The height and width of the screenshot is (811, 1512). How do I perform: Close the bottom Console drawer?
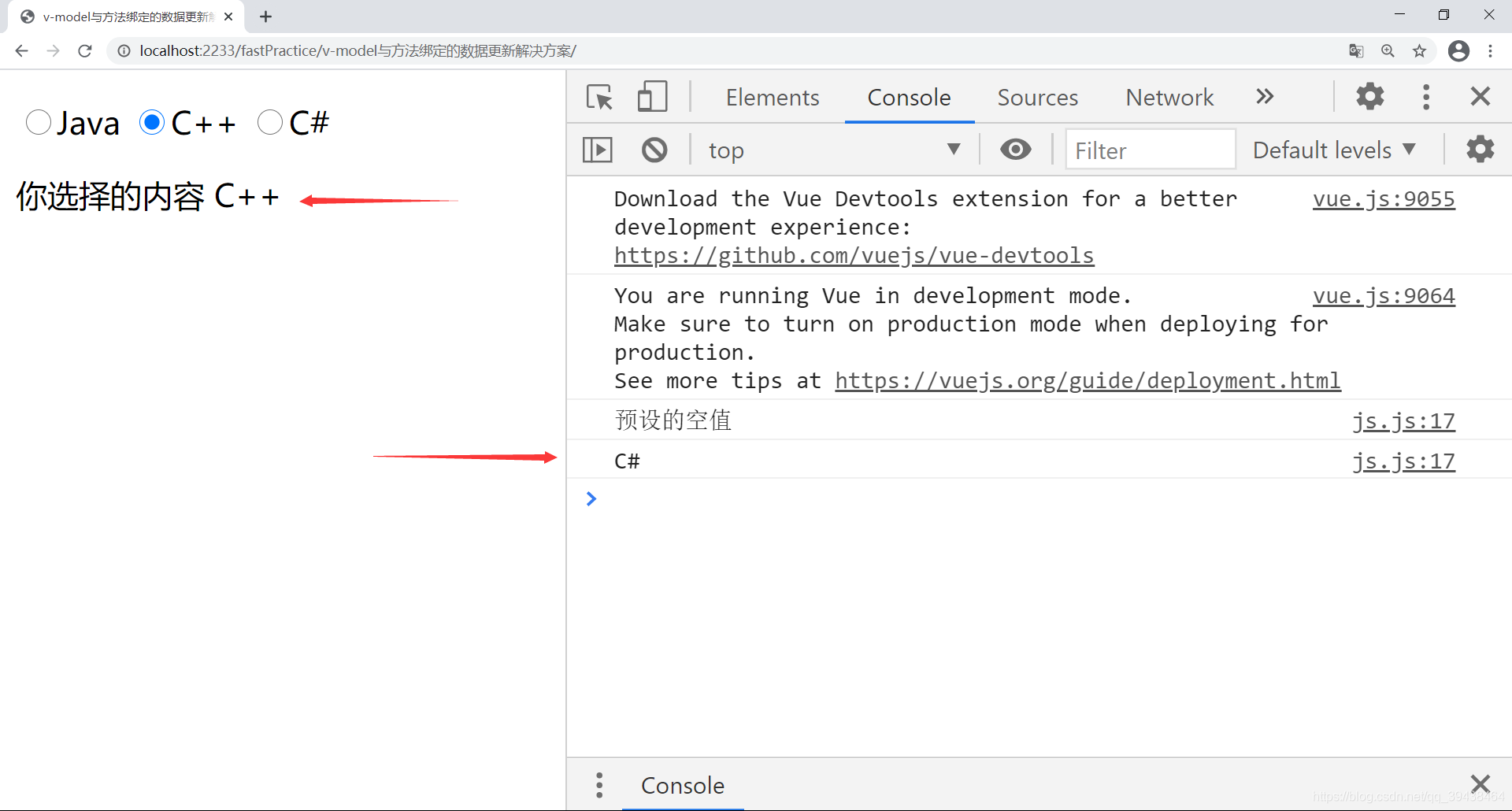[1480, 784]
